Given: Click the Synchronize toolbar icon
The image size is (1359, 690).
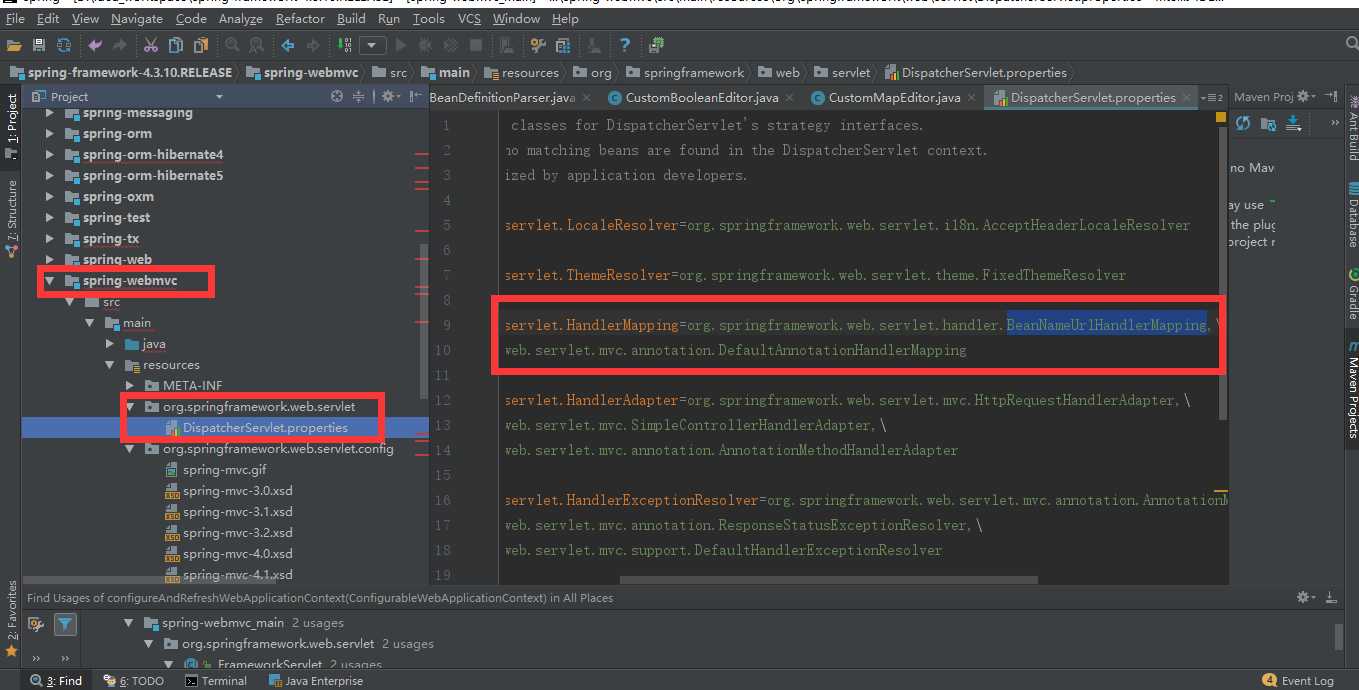Looking at the screenshot, I should [x=64, y=45].
